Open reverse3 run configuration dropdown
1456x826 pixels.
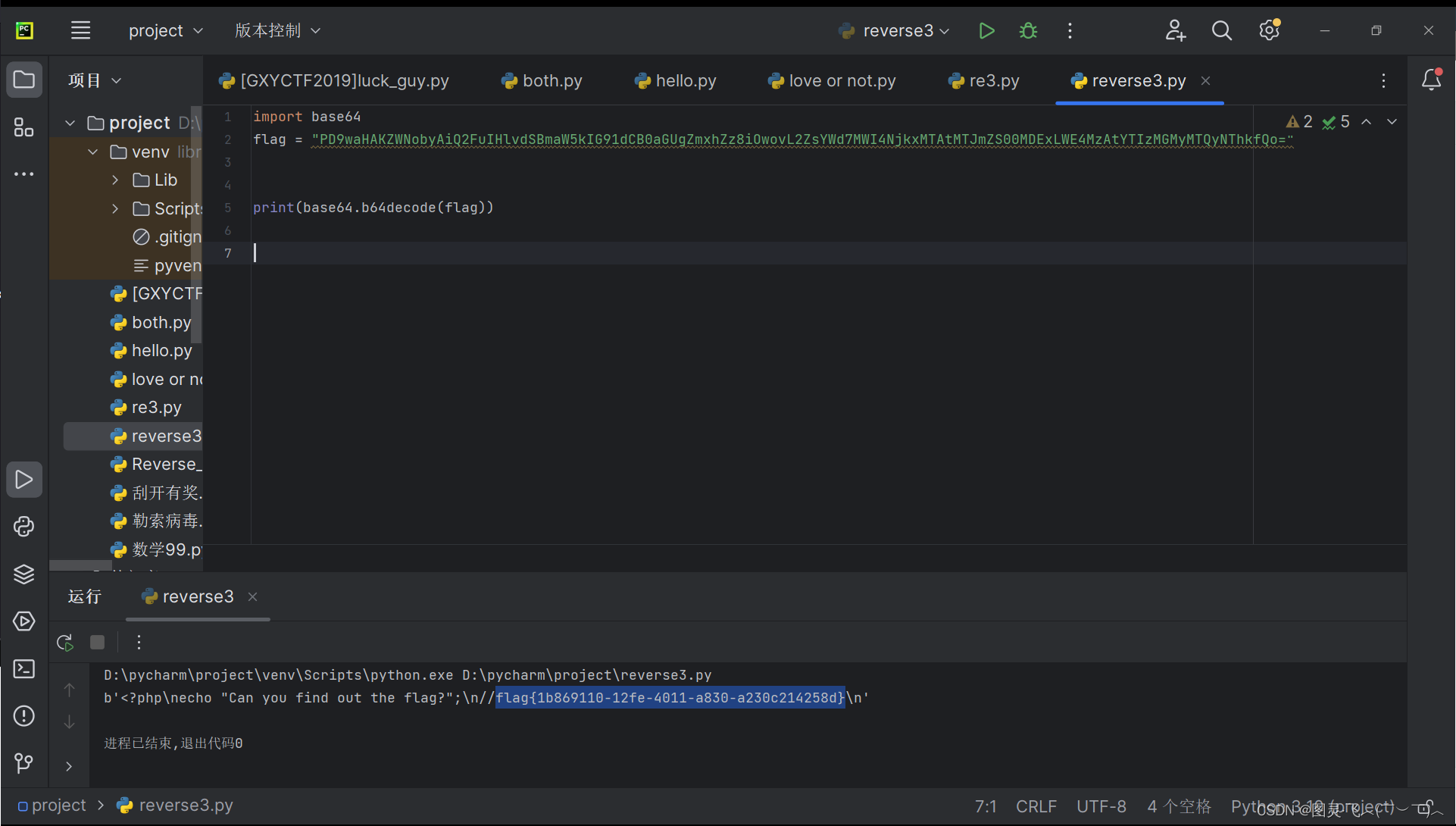coord(894,30)
